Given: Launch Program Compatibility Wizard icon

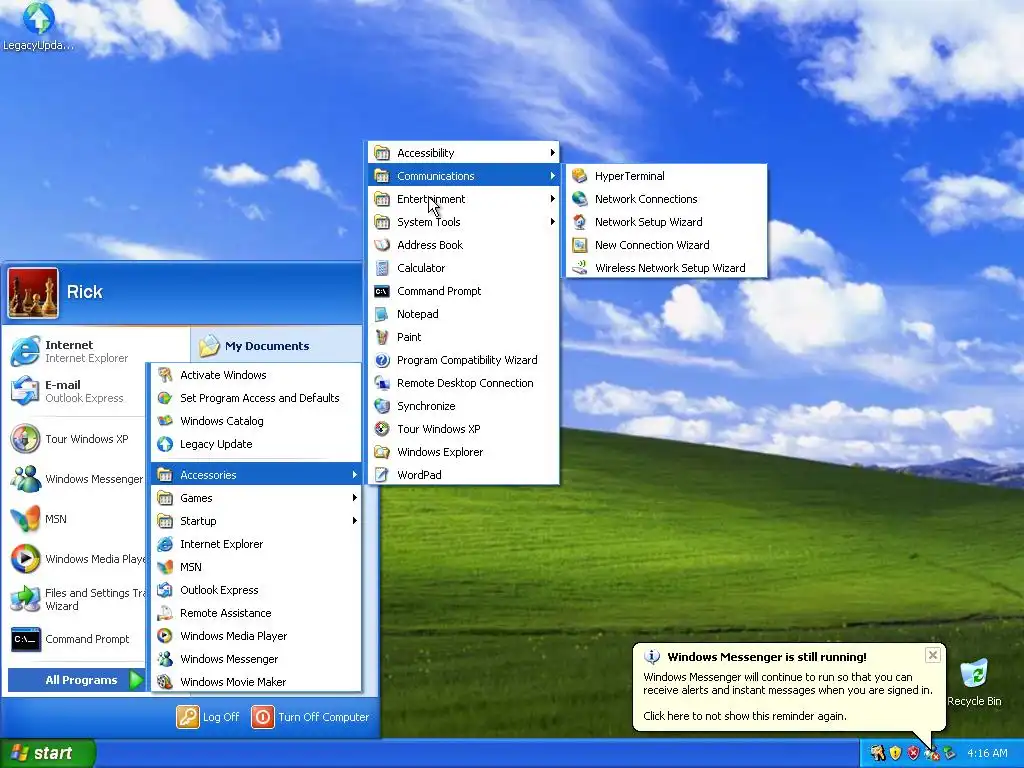Looking at the screenshot, I should click(382, 360).
